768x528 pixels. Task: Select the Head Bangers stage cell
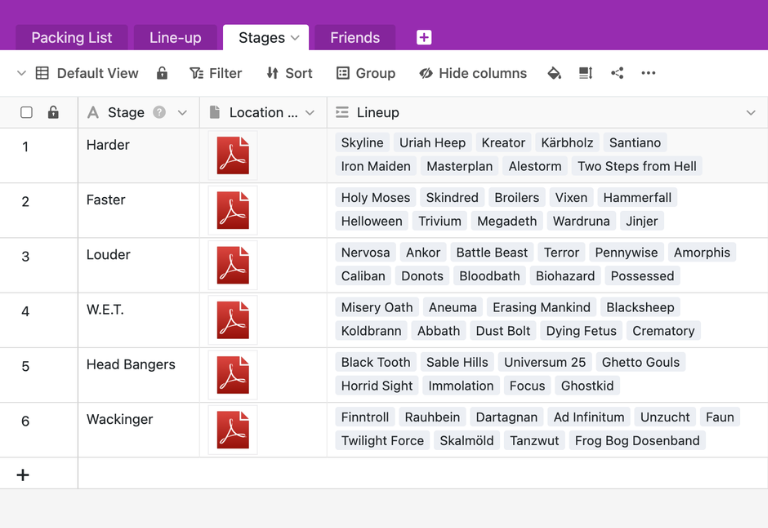[139, 375]
